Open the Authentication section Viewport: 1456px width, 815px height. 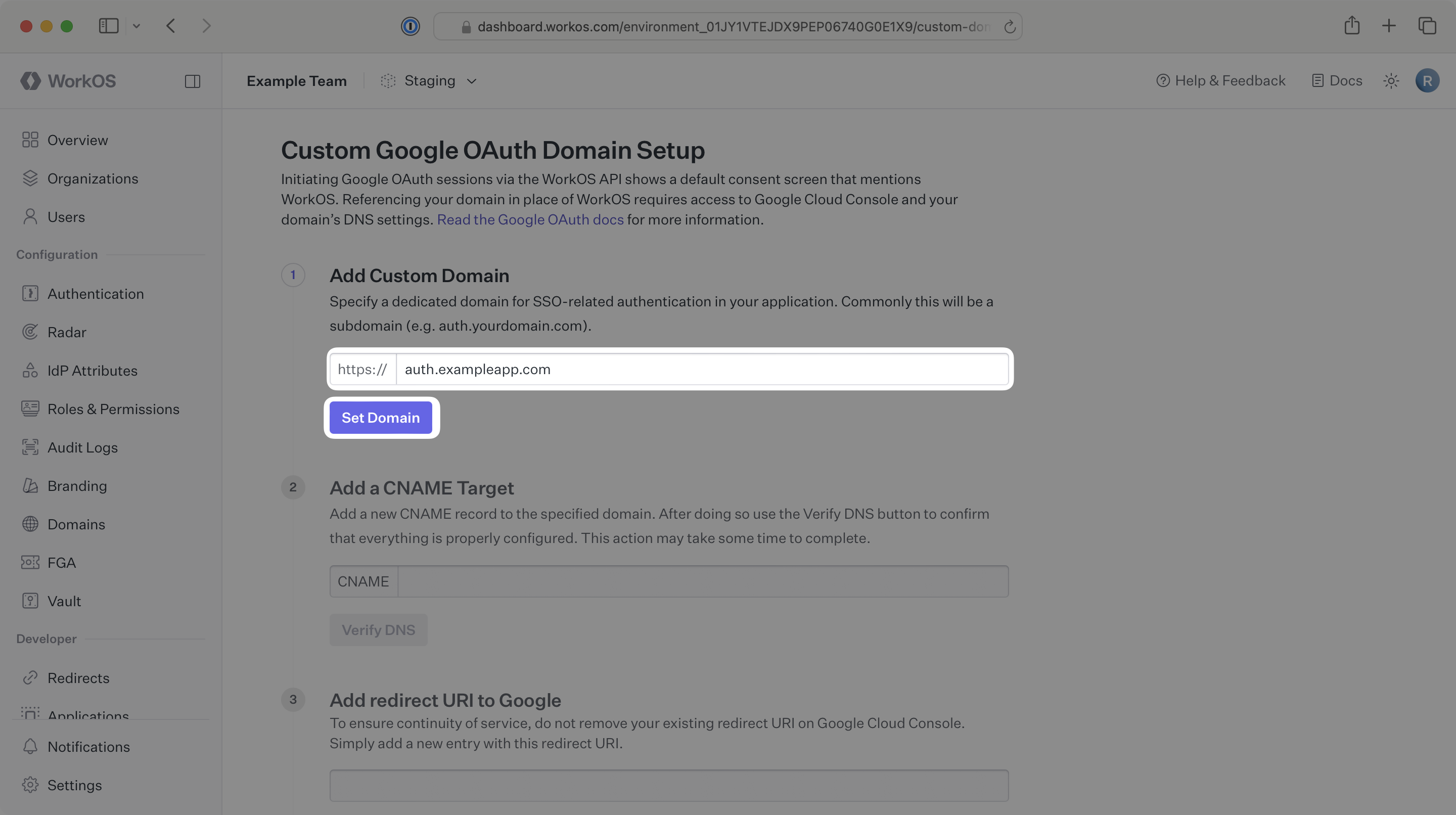95,293
